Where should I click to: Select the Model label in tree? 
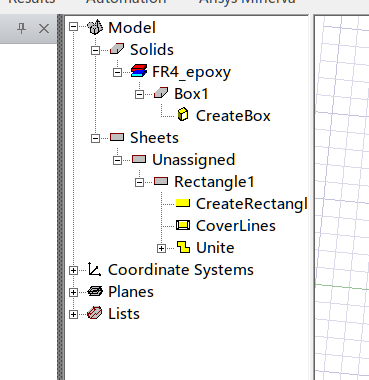(132, 27)
